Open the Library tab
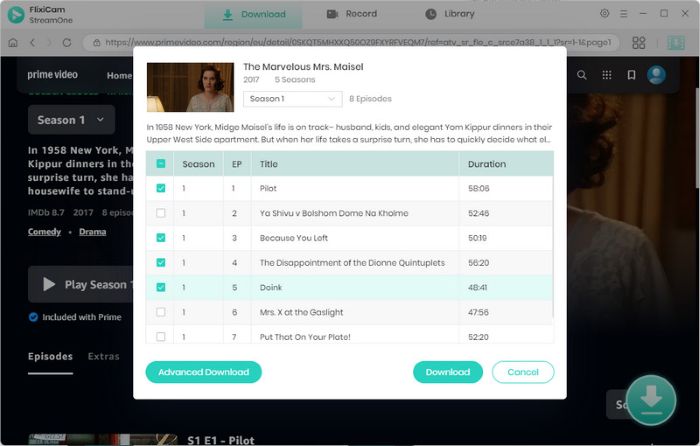 click(450, 14)
